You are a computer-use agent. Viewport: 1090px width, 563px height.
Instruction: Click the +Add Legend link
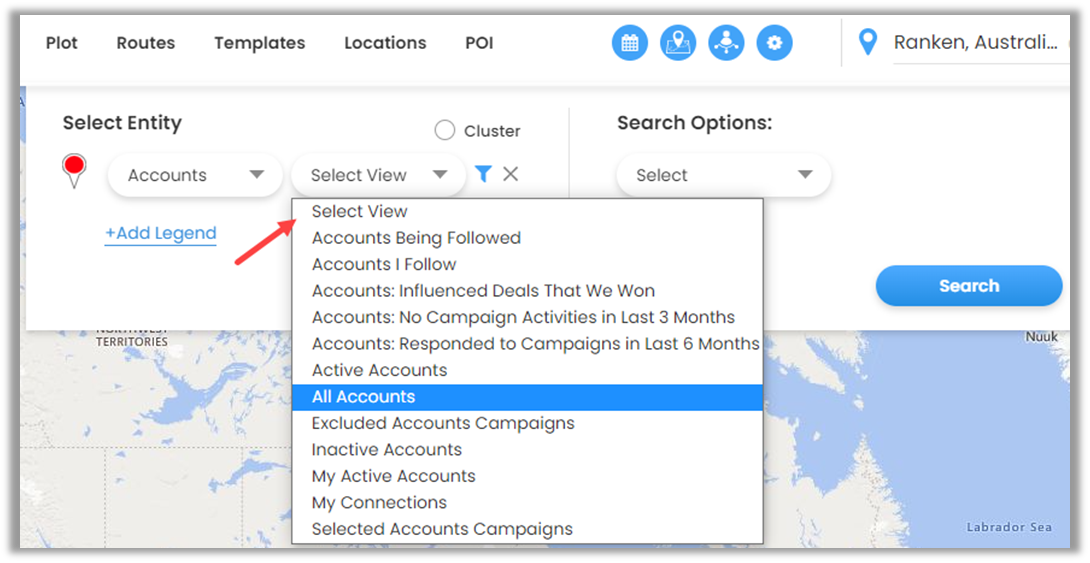coord(160,233)
